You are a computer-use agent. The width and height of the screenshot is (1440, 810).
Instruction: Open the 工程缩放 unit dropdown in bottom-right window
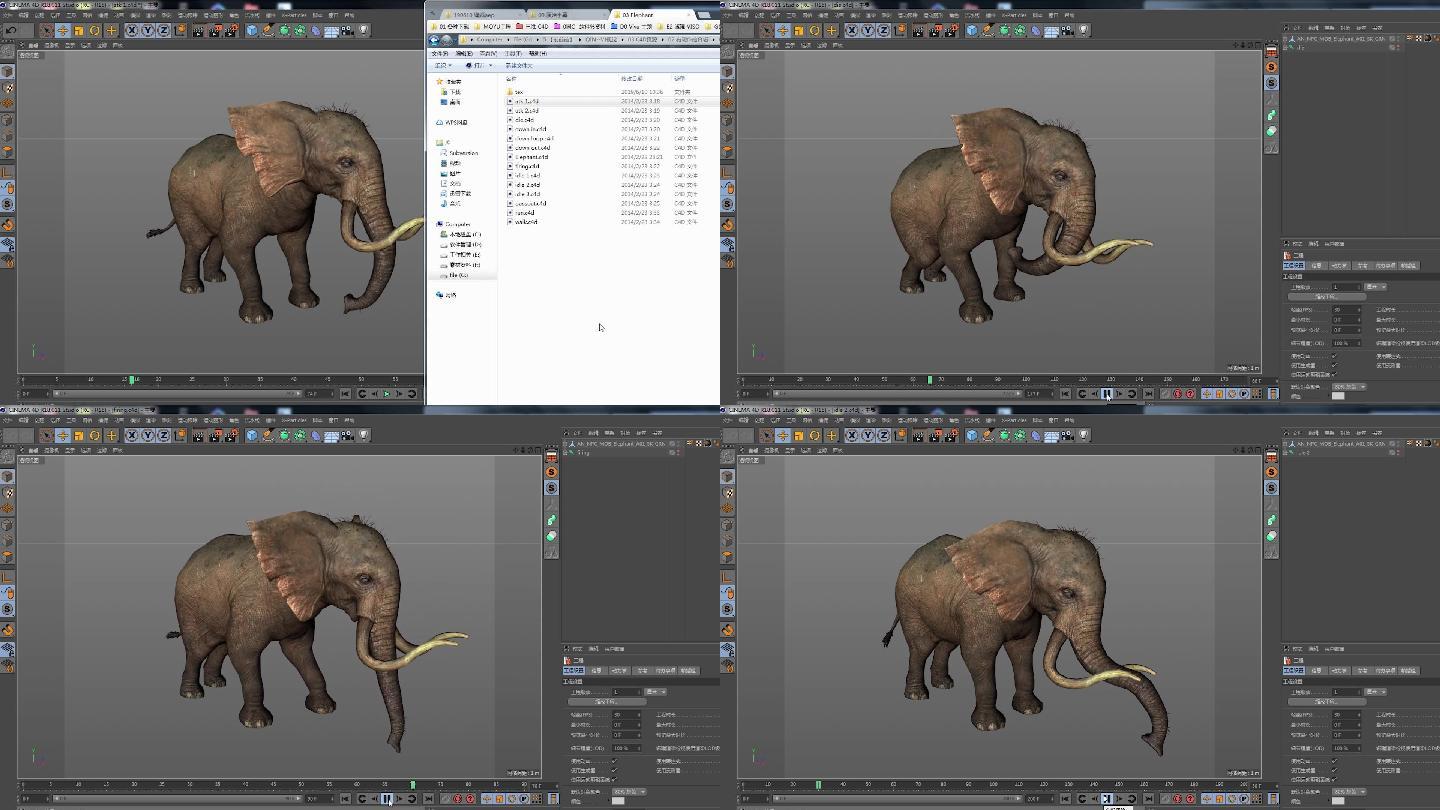pyautogui.click(x=1375, y=692)
